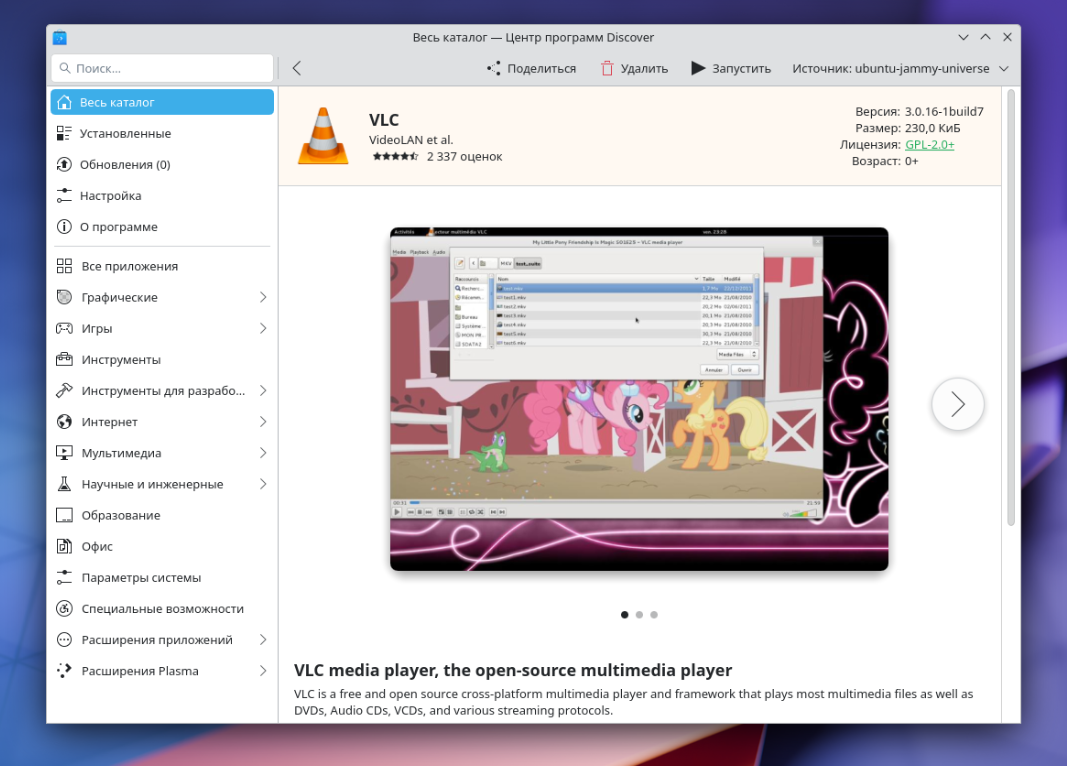Viewport: 1067px width, 766px height.
Task: Remove VLC with Удалить button
Action: pyautogui.click(x=634, y=68)
